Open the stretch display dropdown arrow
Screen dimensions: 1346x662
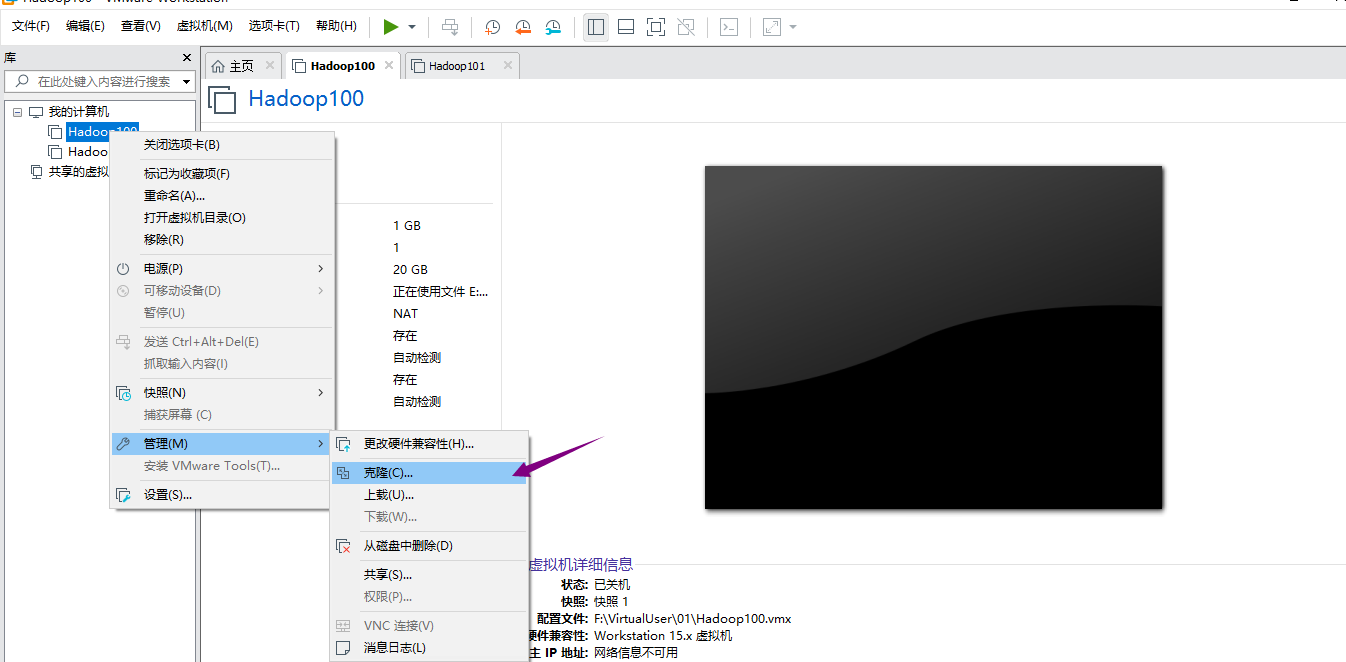pos(793,27)
